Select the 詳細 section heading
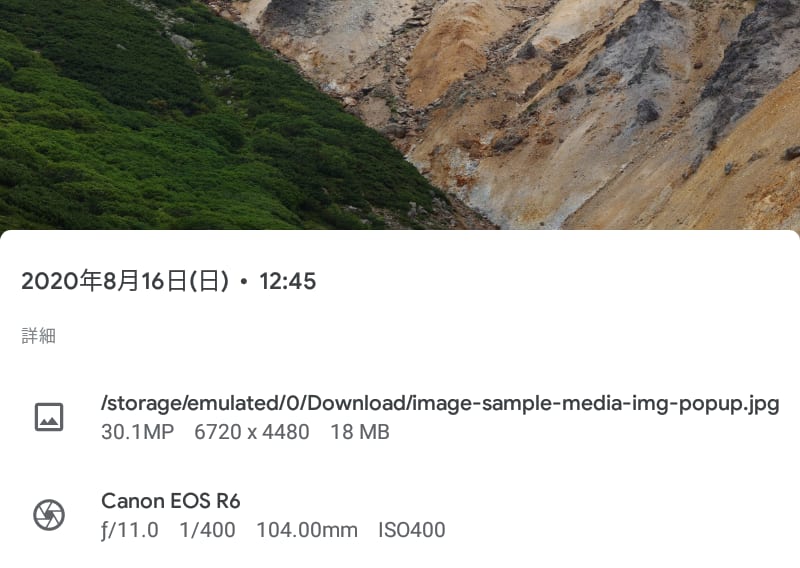This screenshot has width=800, height=568. tap(38, 336)
